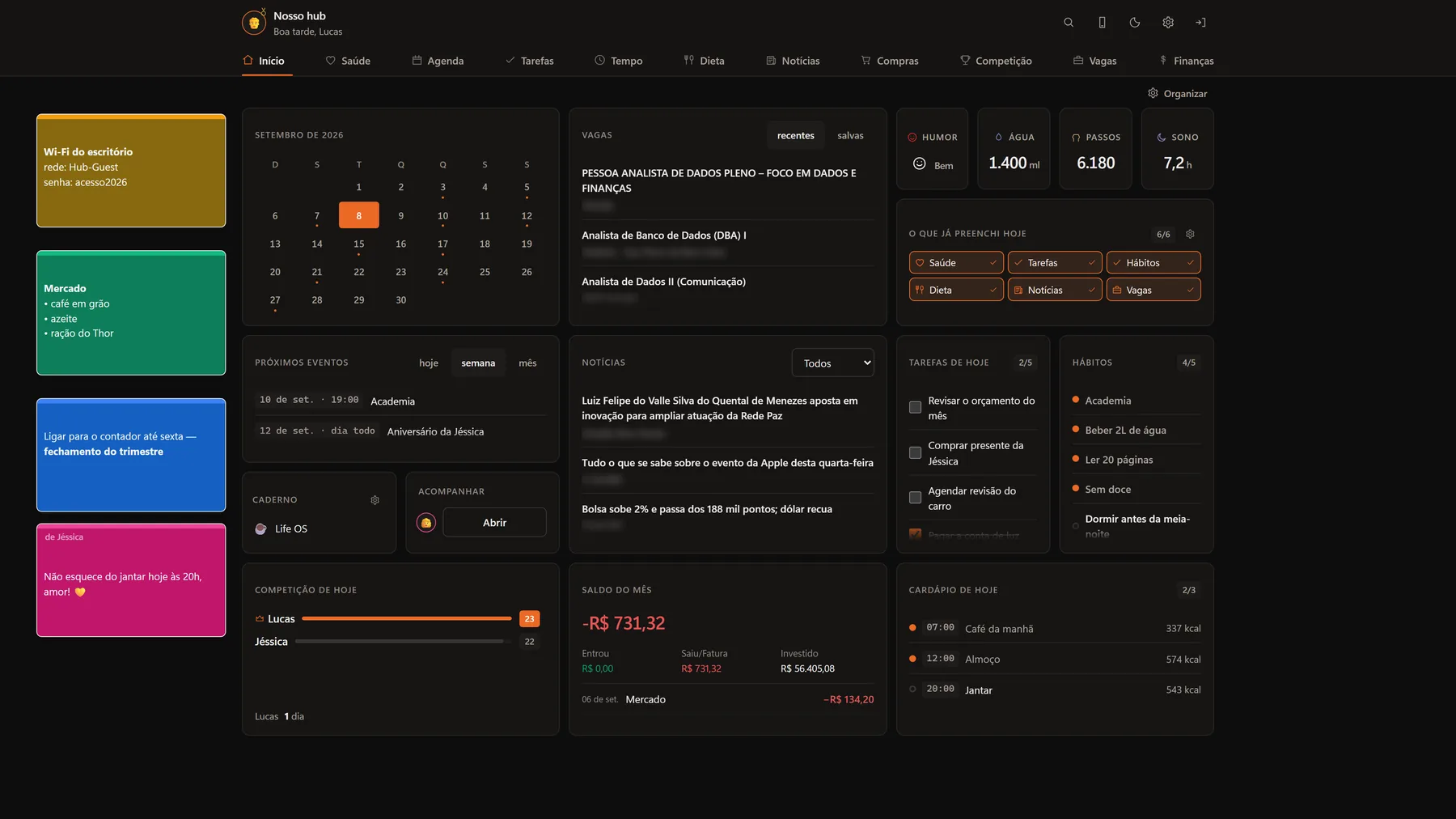Click gear icon in O que já preenchi hoje

[1190, 234]
